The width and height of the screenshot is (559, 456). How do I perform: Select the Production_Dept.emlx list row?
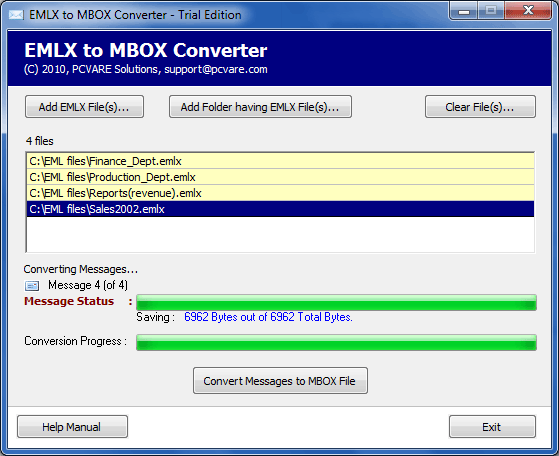pos(280,177)
